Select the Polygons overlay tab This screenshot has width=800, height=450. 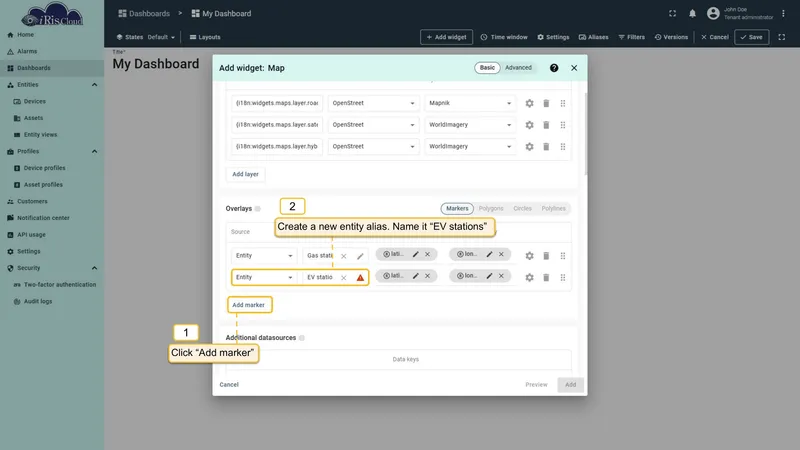[x=491, y=209]
